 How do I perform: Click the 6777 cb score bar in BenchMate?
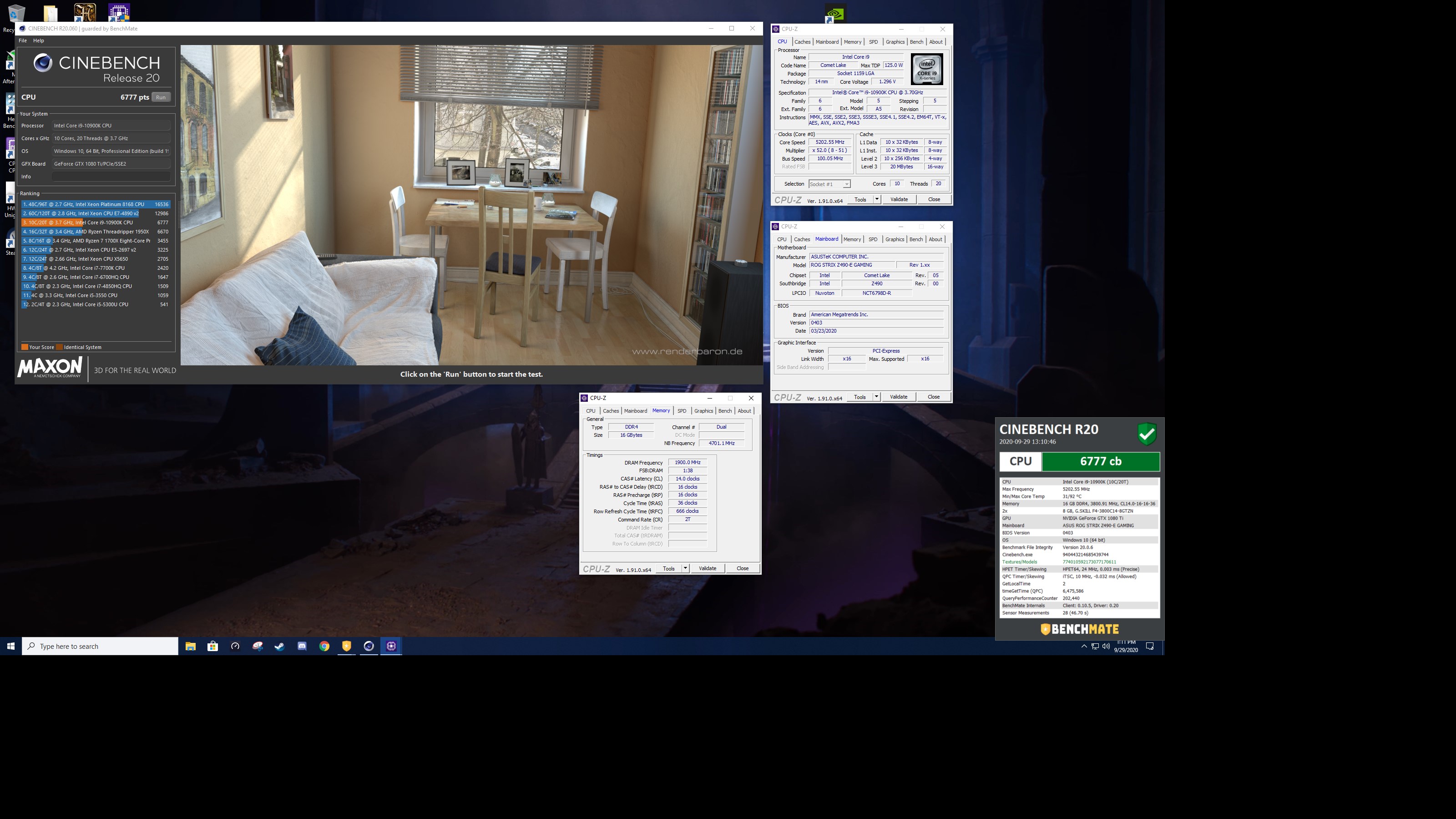click(1101, 461)
